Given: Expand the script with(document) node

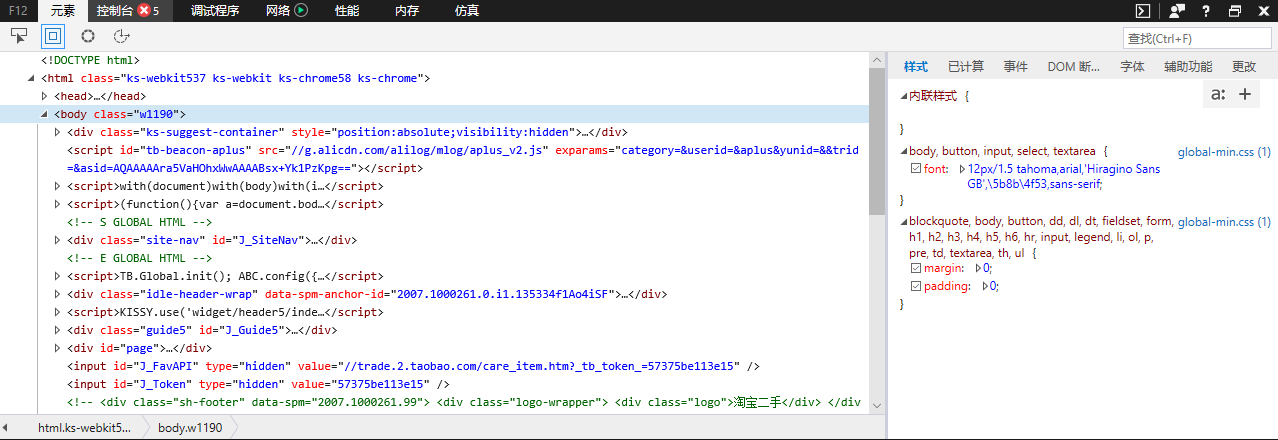Looking at the screenshot, I should 57,186.
